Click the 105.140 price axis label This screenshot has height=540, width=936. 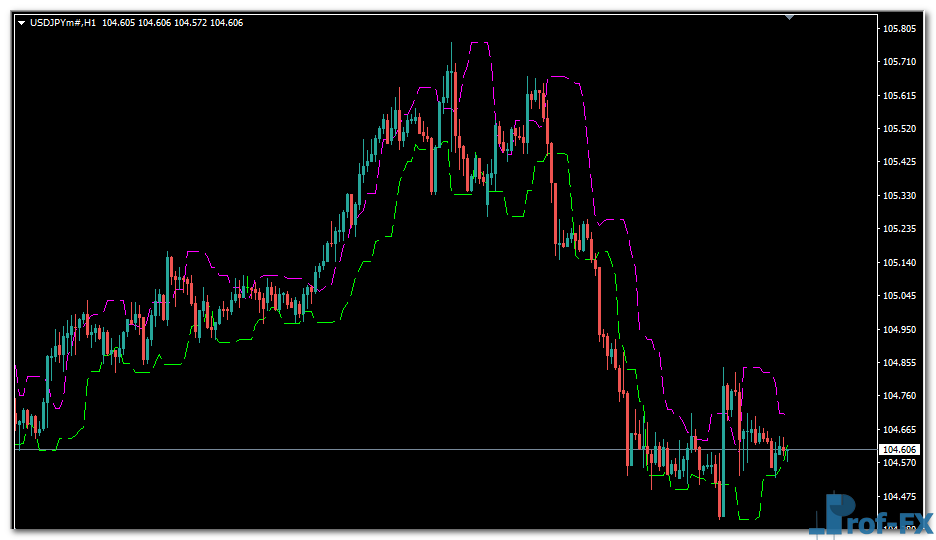pyautogui.click(x=899, y=263)
